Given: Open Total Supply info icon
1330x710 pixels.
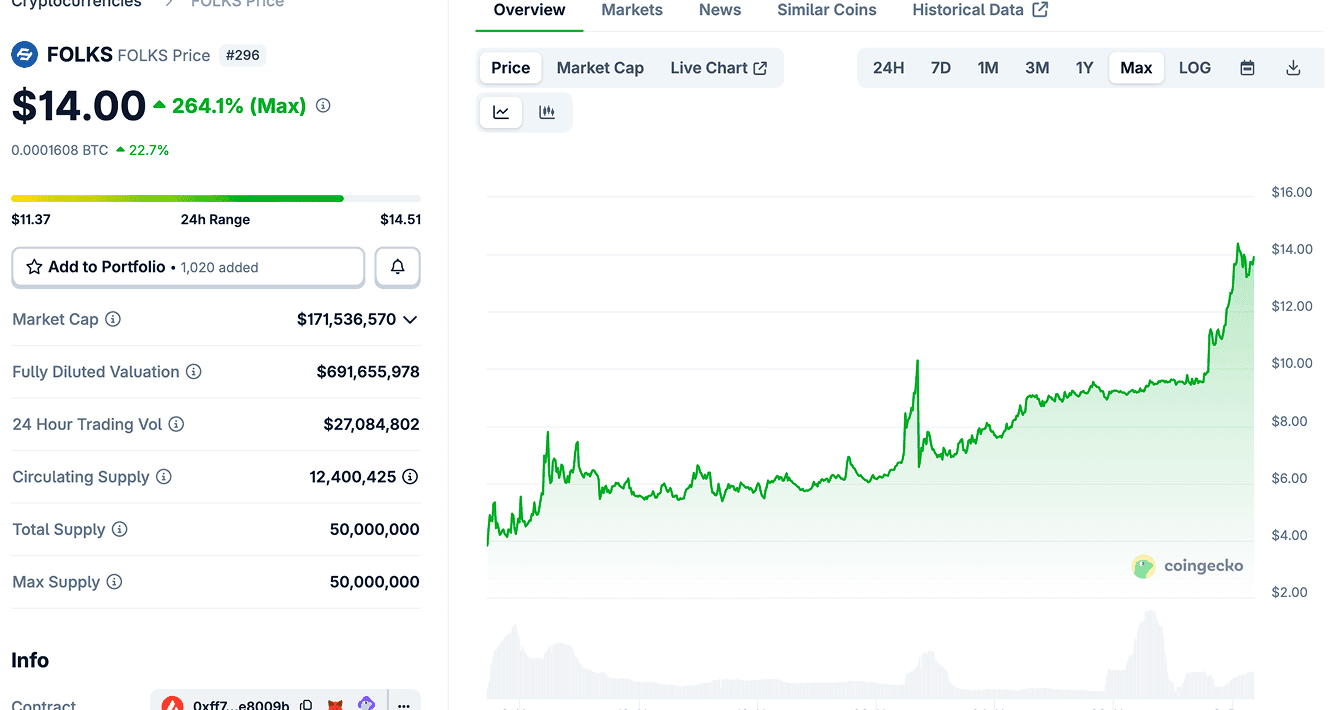Looking at the screenshot, I should coord(120,529).
